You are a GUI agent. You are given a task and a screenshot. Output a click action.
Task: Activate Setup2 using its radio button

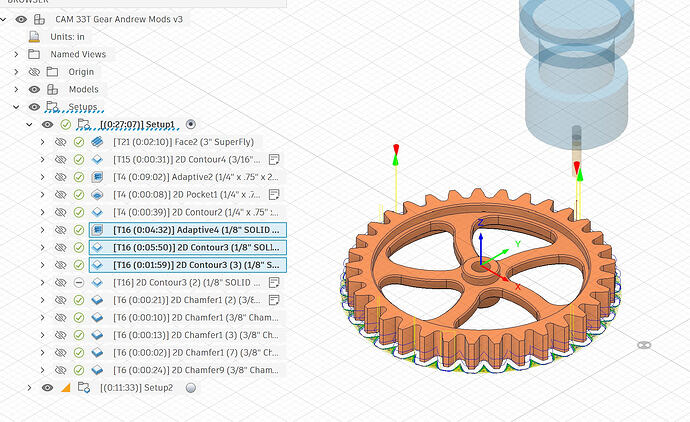191,387
